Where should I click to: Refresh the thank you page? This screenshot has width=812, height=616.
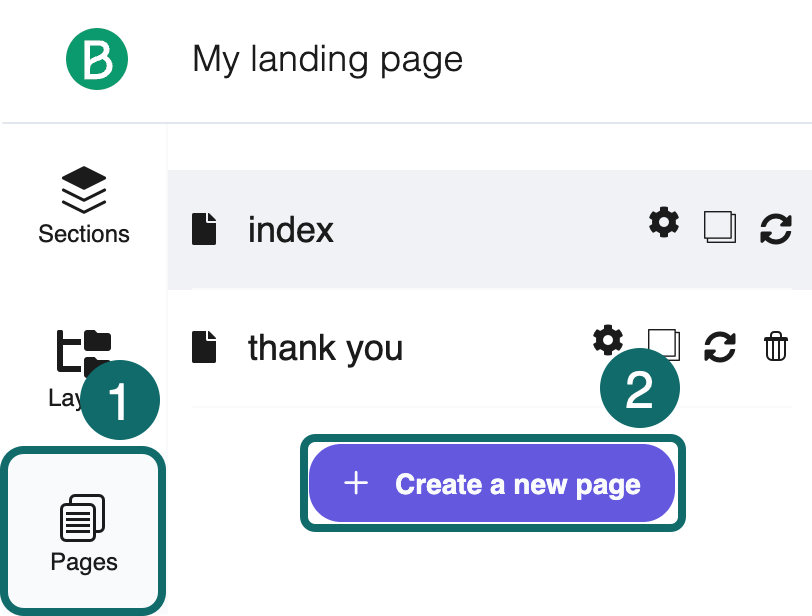click(x=720, y=345)
